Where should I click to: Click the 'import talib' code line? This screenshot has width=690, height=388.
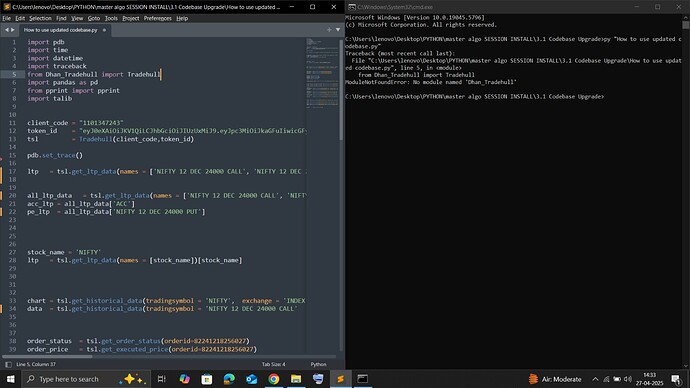50,99
